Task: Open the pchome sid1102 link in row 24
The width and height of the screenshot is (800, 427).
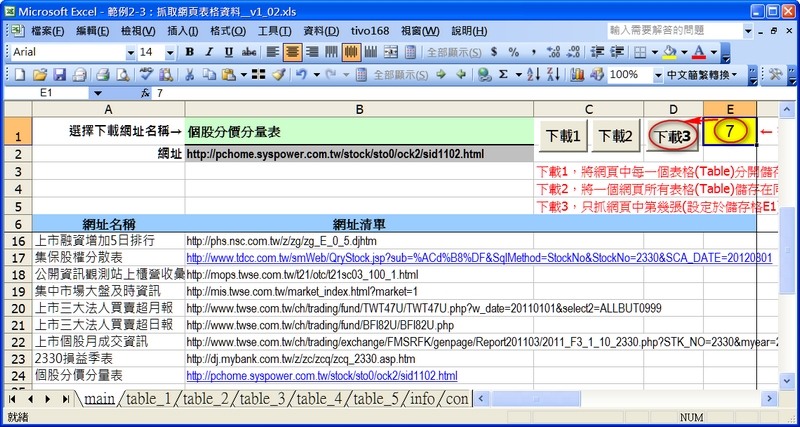Action: [321, 376]
